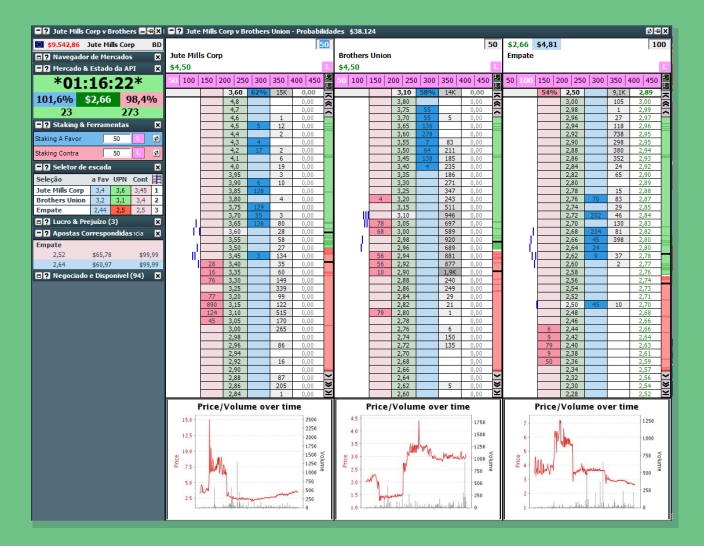The image size is (704, 546).
Task: Page down the Empate ladder
Action: (666, 384)
